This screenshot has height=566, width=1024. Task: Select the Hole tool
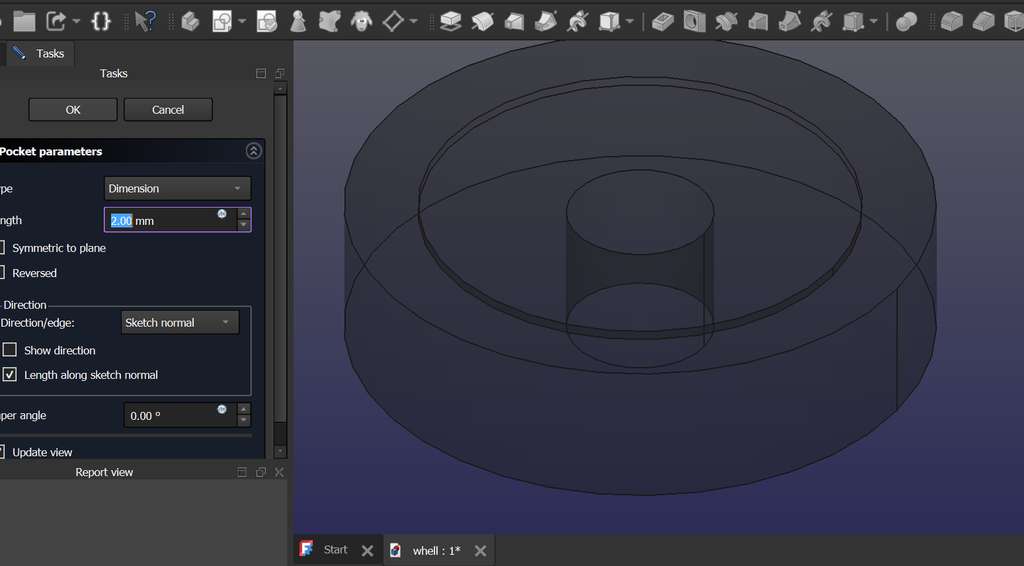(x=694, y=22)
